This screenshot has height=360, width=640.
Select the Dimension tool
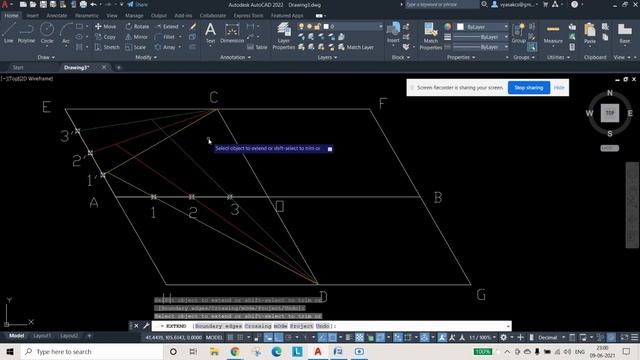pos(232,33)
